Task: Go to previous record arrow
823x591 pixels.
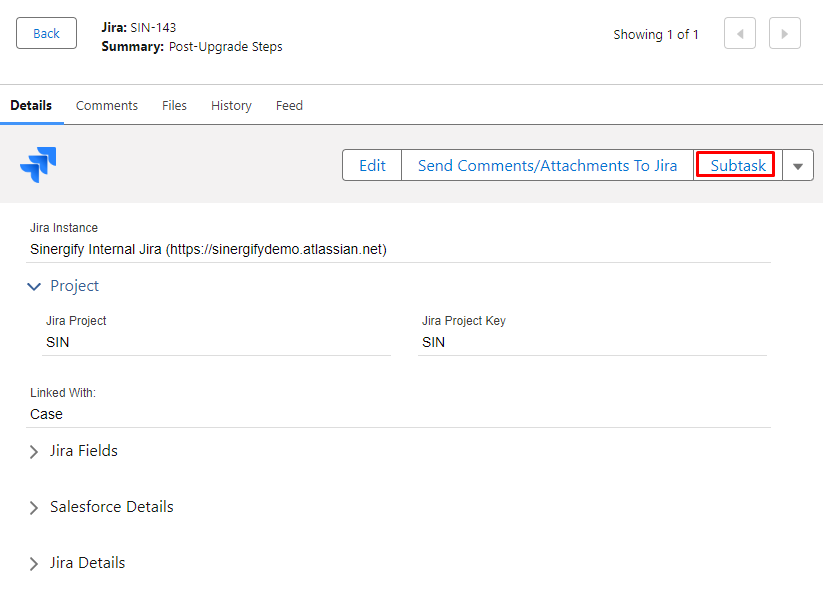Action: [740, 33]
